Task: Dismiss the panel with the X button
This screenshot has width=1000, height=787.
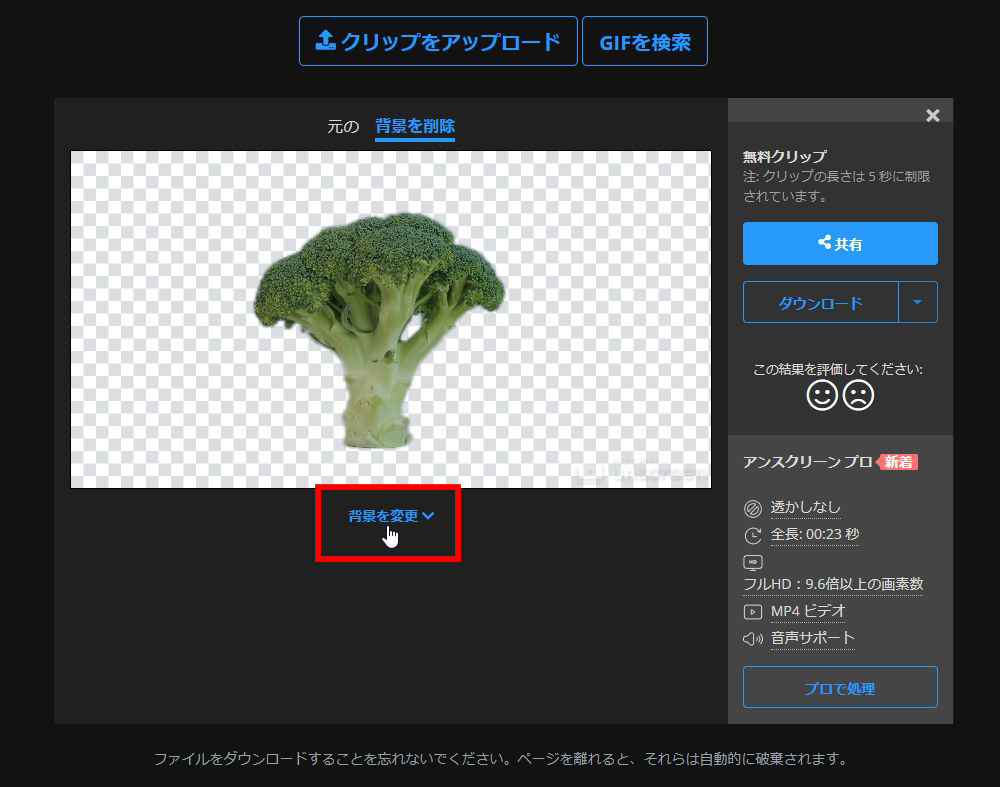Action: 932,114
